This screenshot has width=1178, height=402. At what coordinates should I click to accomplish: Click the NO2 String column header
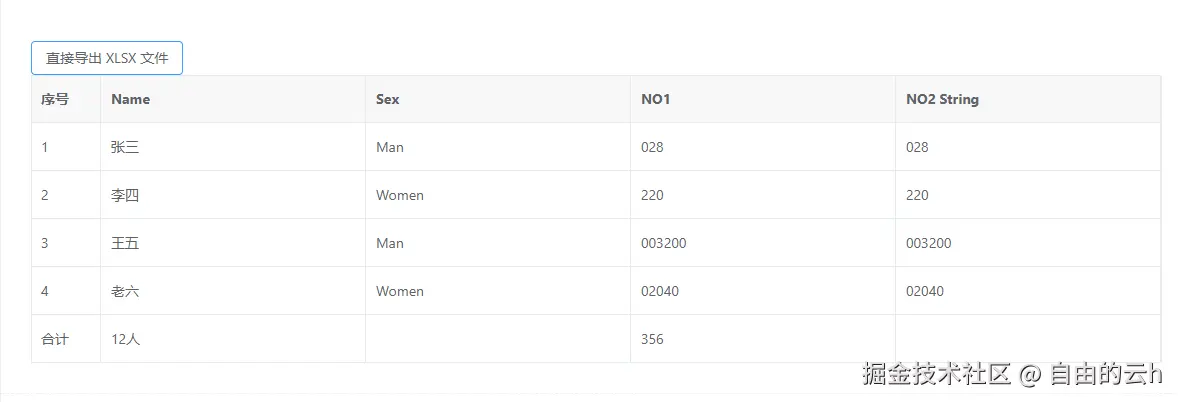942,99
